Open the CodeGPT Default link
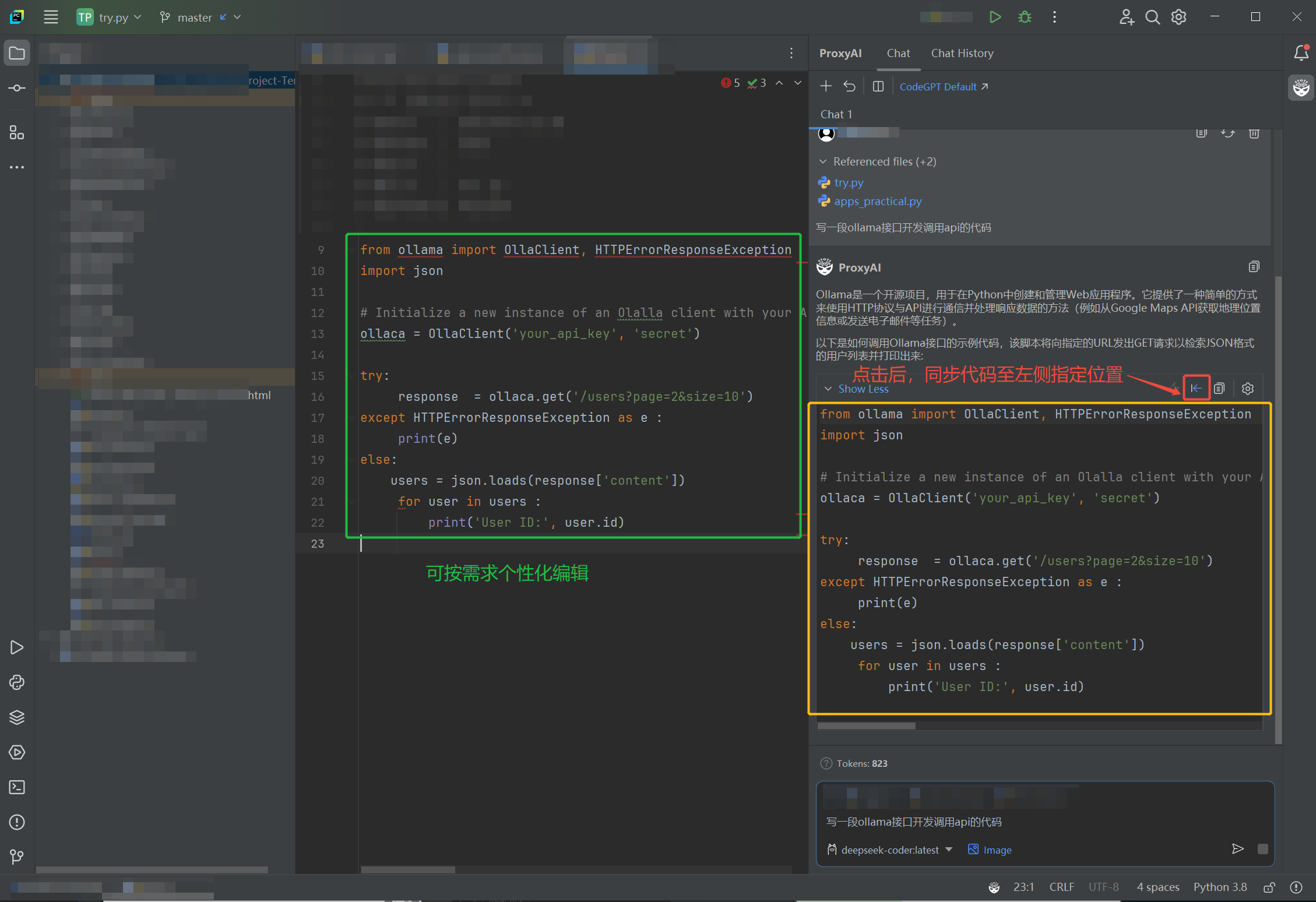The height and width of the screenshot is (902, 1316). [x=938, y=86]
